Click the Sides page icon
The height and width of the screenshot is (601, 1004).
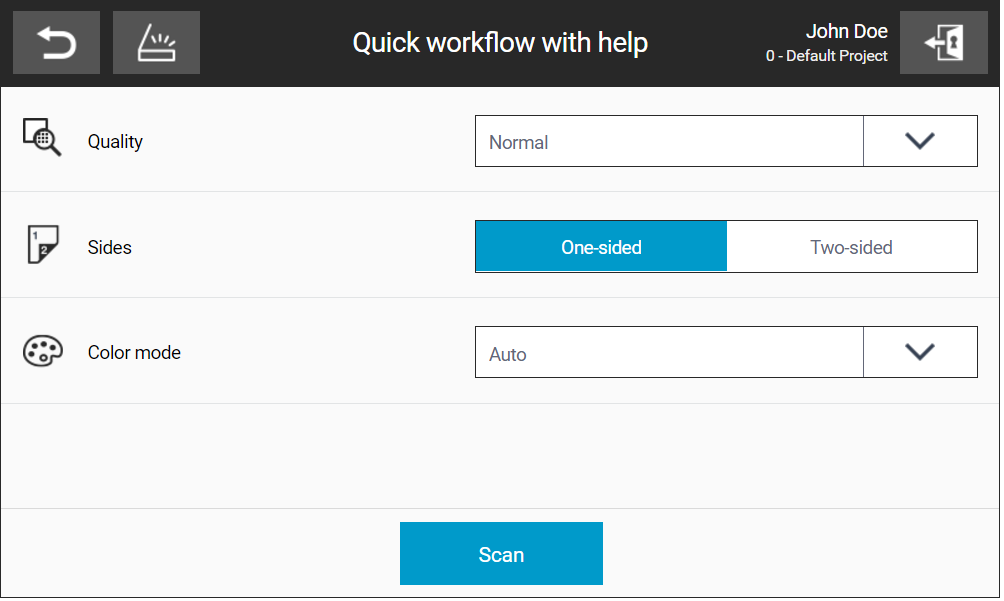(x=42, y=244)
